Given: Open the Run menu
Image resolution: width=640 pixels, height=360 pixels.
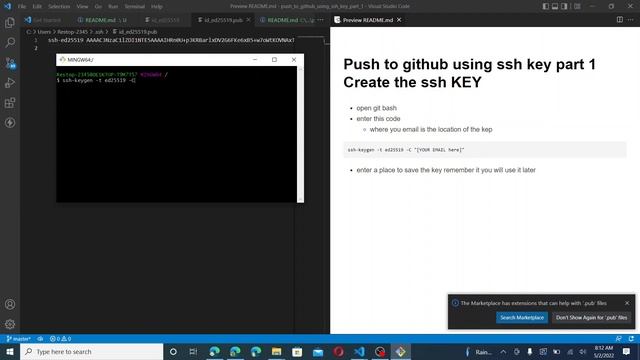Looking at the screenshot, I should coord(113,7).
